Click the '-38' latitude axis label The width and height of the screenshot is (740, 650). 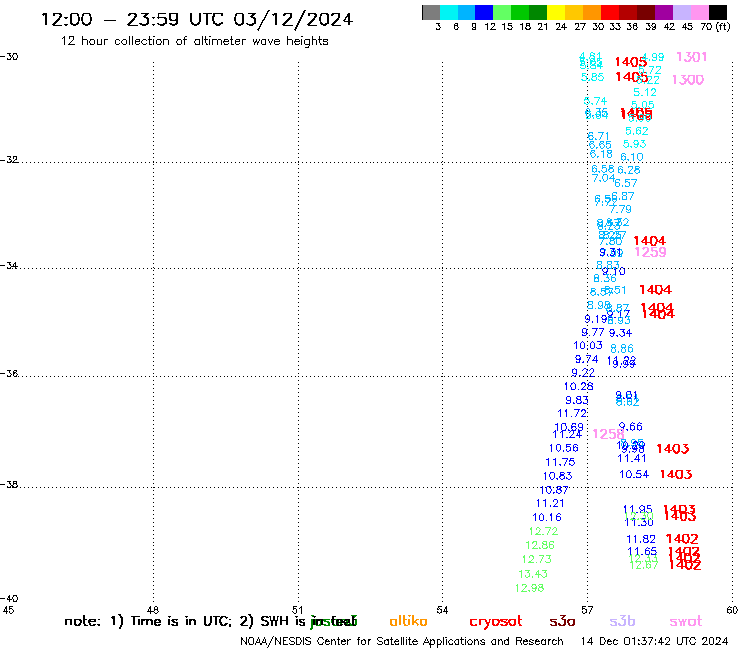(9, 484)
